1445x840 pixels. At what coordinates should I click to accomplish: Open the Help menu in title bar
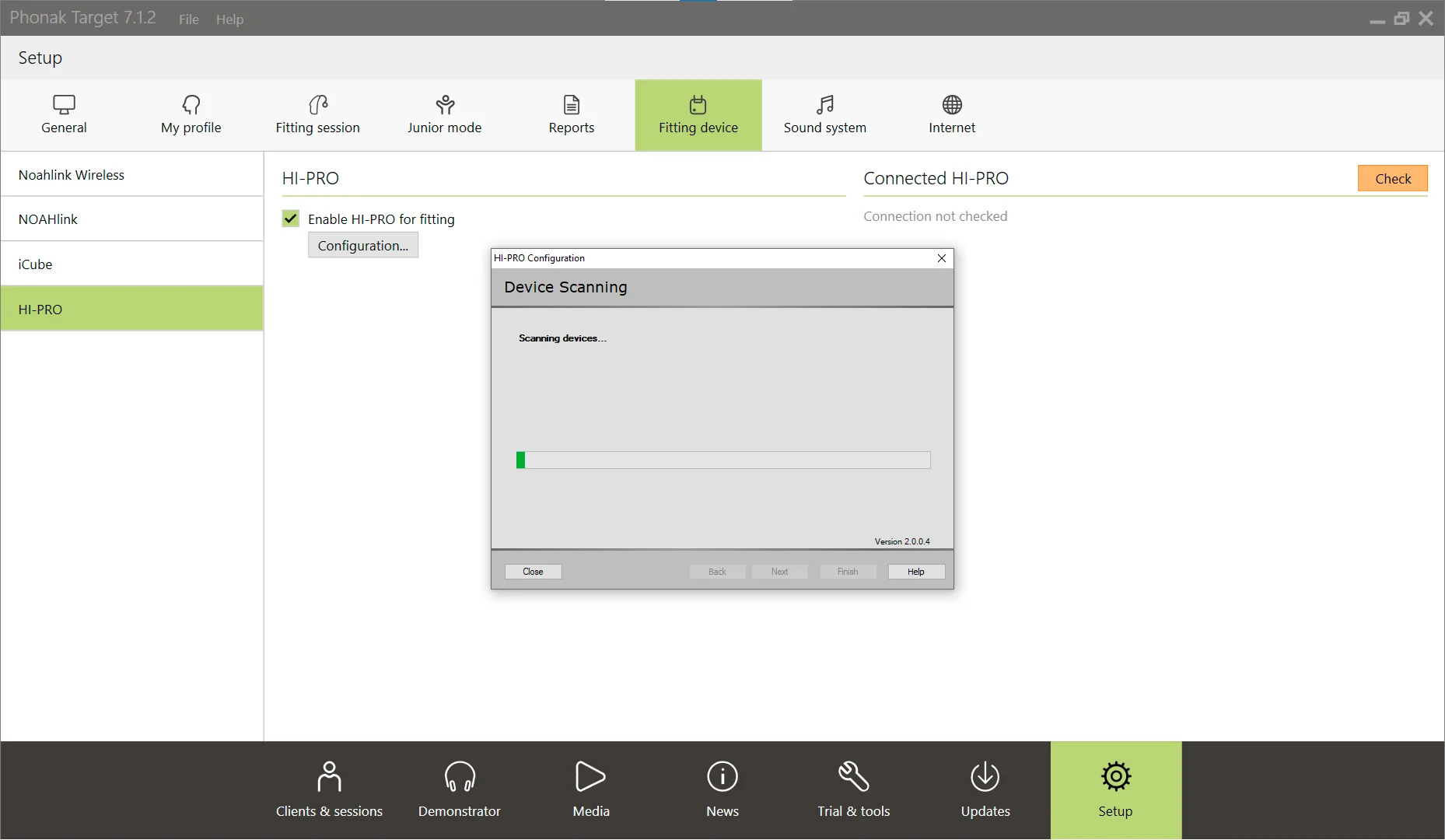[229, 19]
